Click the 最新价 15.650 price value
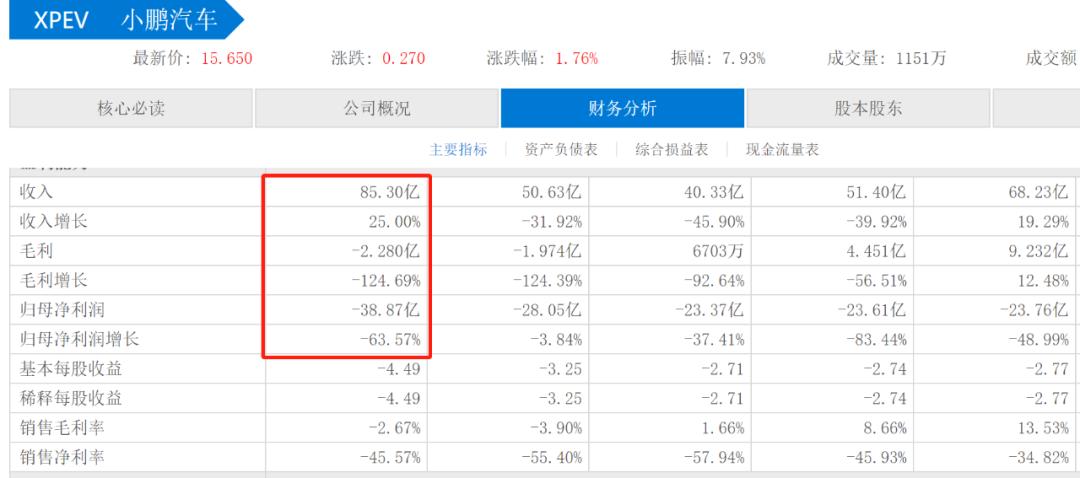Screen dimensions: 1080x478 [x=226, y=59]
